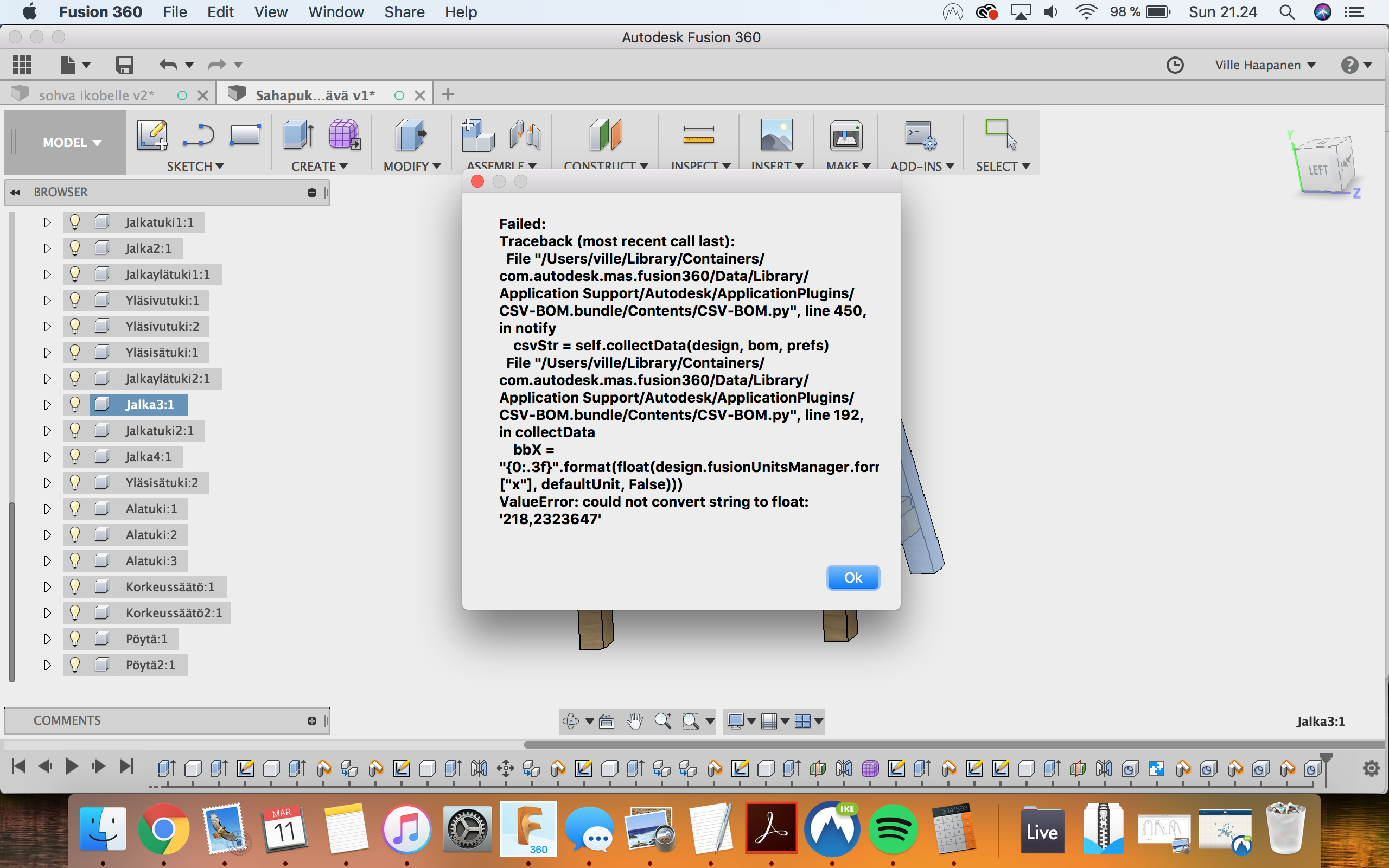Viewport: 1389px width, 868px height.
Task: Toggle the Alatuki:2 lightbulb
Action: (x=75, y=534)
